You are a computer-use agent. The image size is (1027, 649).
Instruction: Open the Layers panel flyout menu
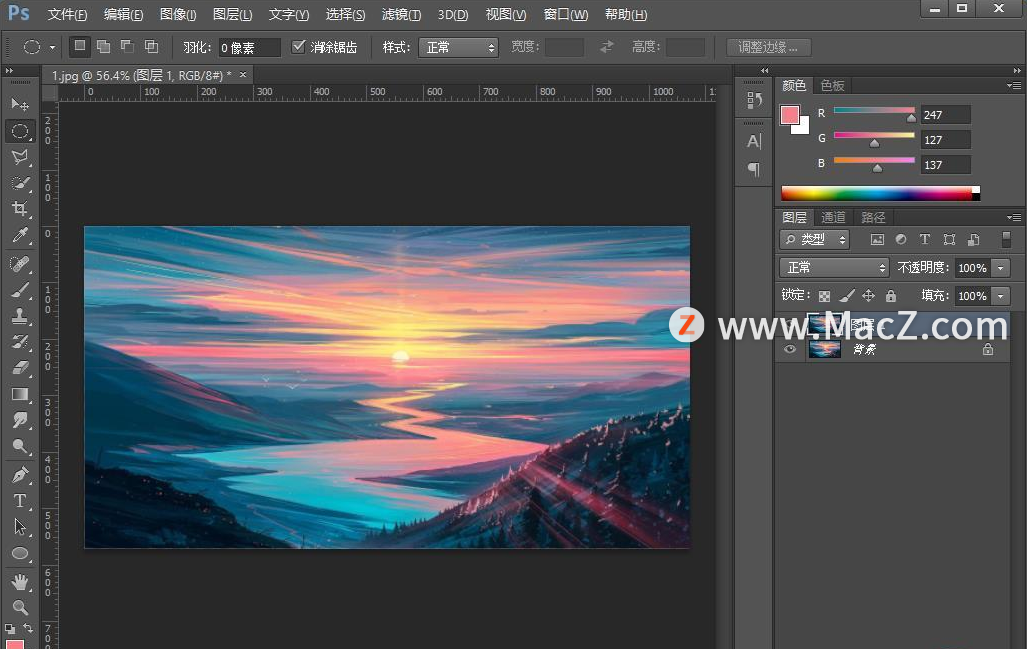[1014, 217]
